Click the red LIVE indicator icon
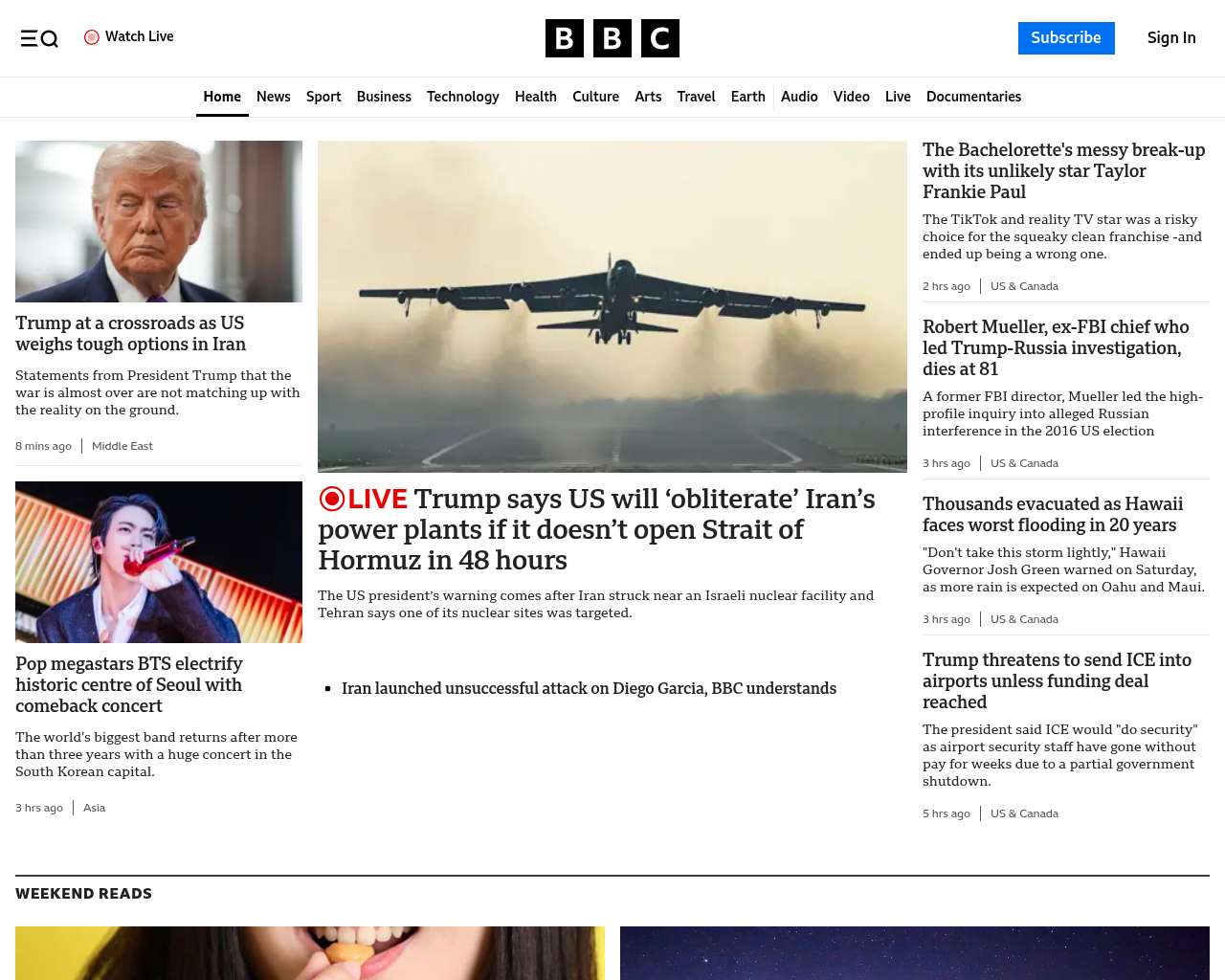This screenshot has width=1225, height=980. (x=331, y=499)
